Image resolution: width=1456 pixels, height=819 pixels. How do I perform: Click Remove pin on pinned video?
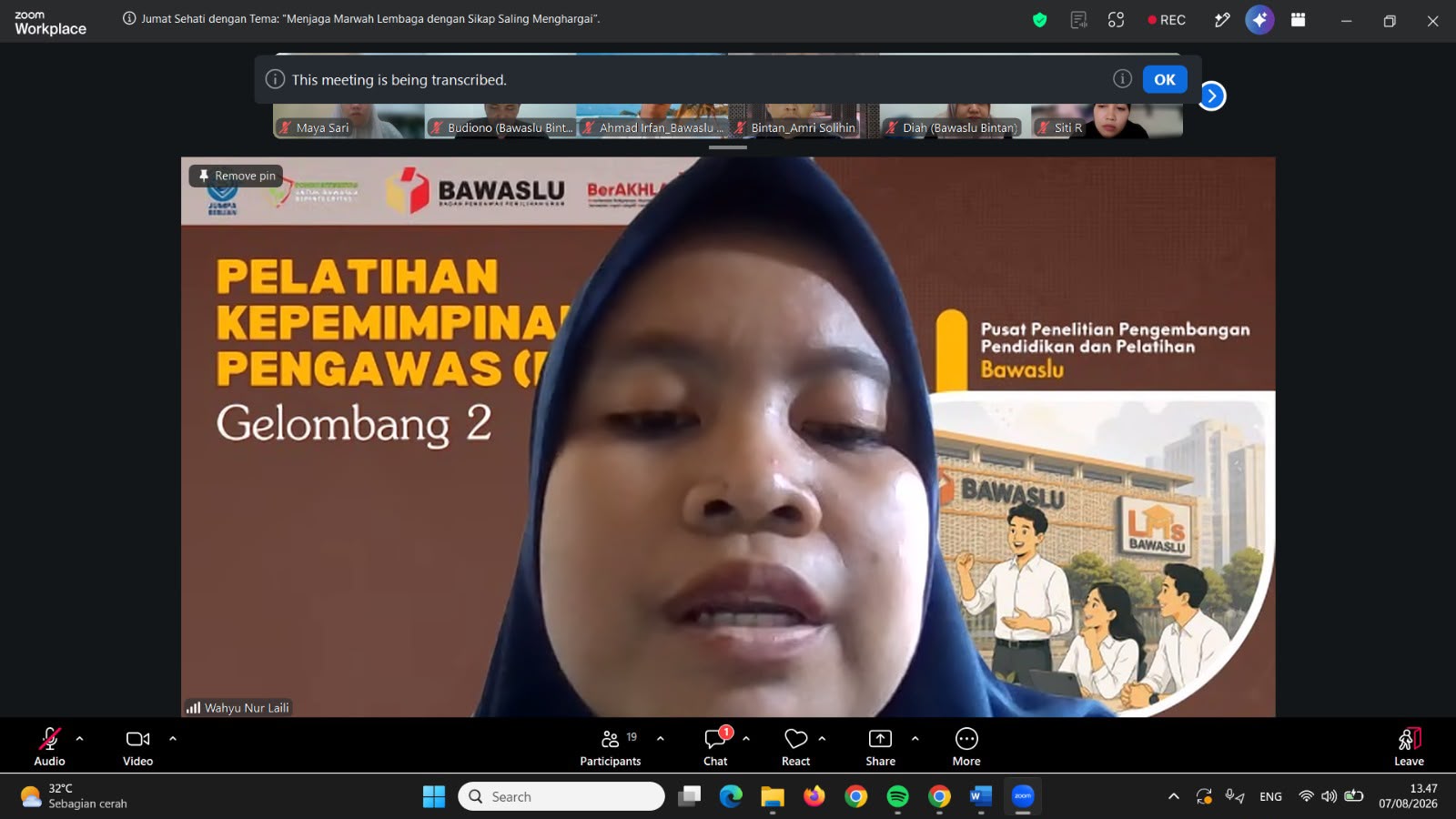(237, 176)
